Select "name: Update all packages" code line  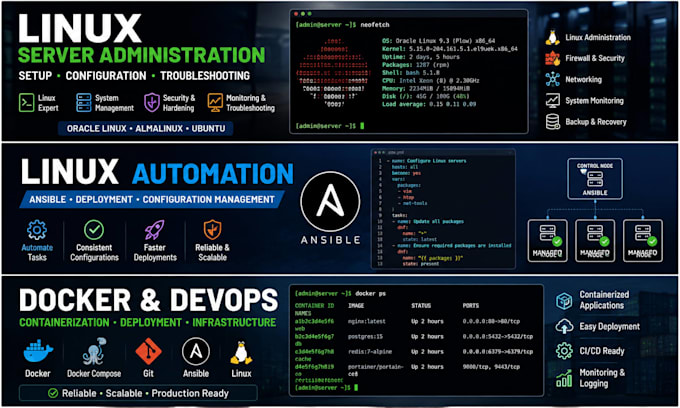430,221
